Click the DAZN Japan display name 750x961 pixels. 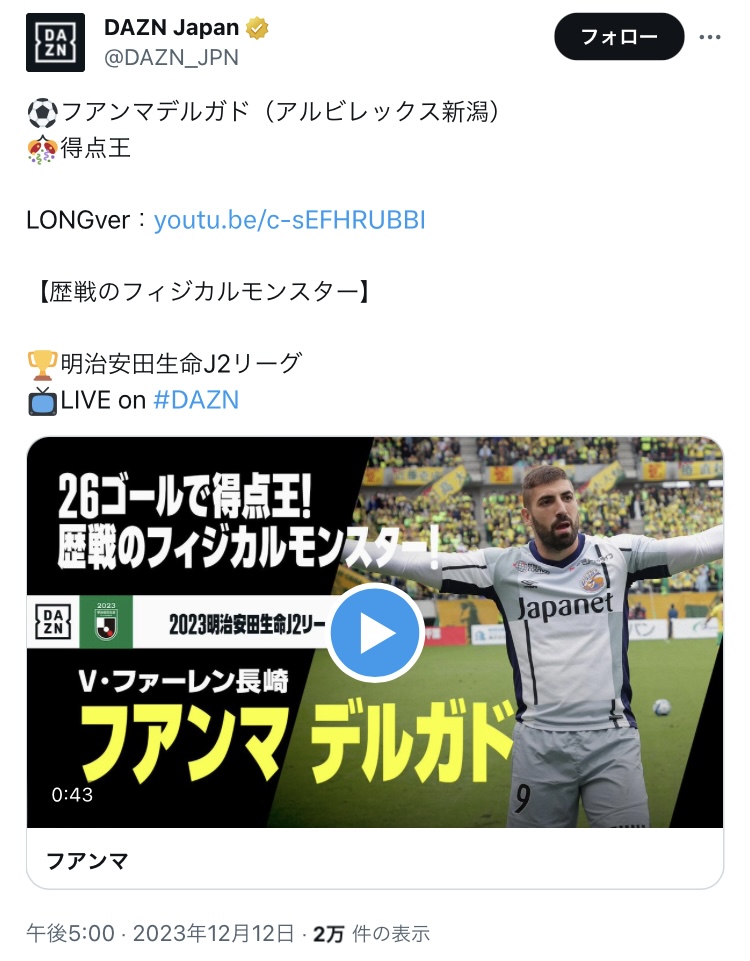pos(172,28)
